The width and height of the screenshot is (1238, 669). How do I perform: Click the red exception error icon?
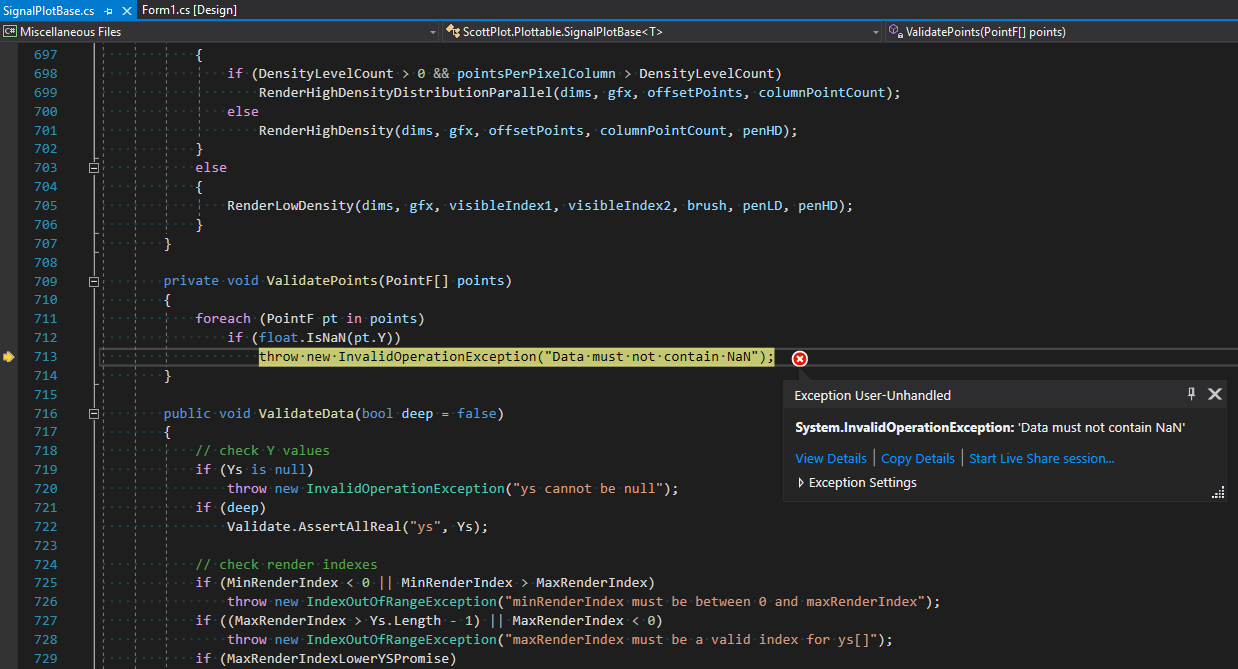coord(799,358)
